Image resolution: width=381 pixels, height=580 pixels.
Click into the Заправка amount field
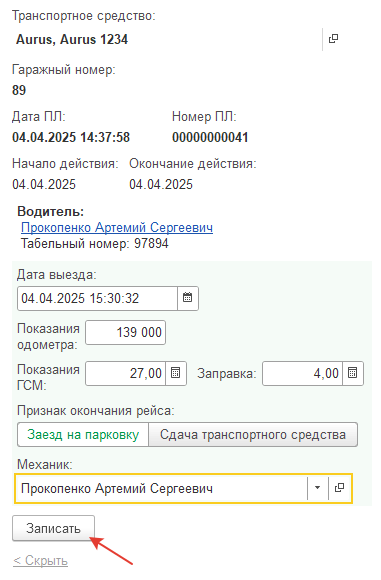point(302,373)
